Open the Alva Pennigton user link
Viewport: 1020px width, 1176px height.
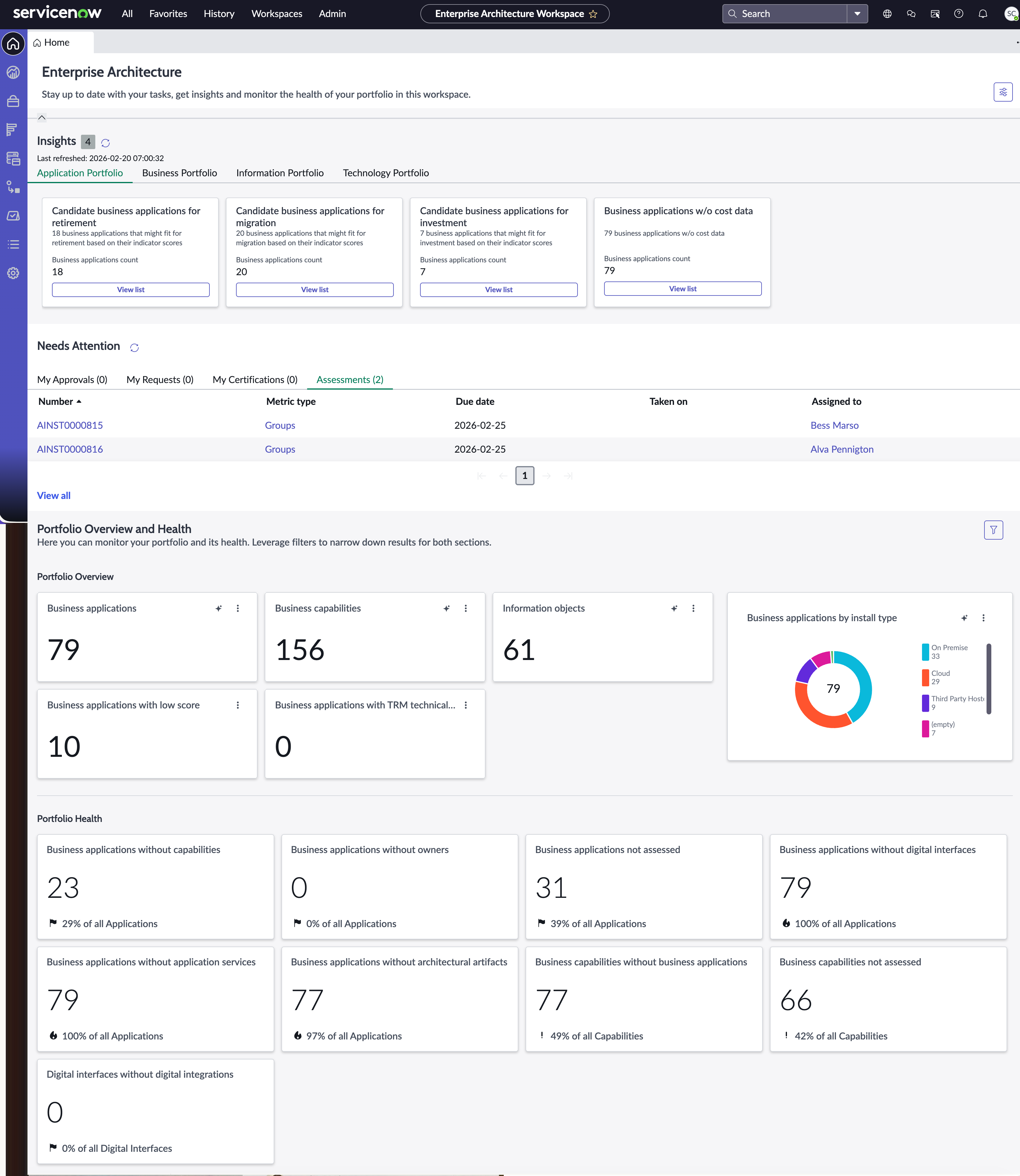tap(842, 449)
